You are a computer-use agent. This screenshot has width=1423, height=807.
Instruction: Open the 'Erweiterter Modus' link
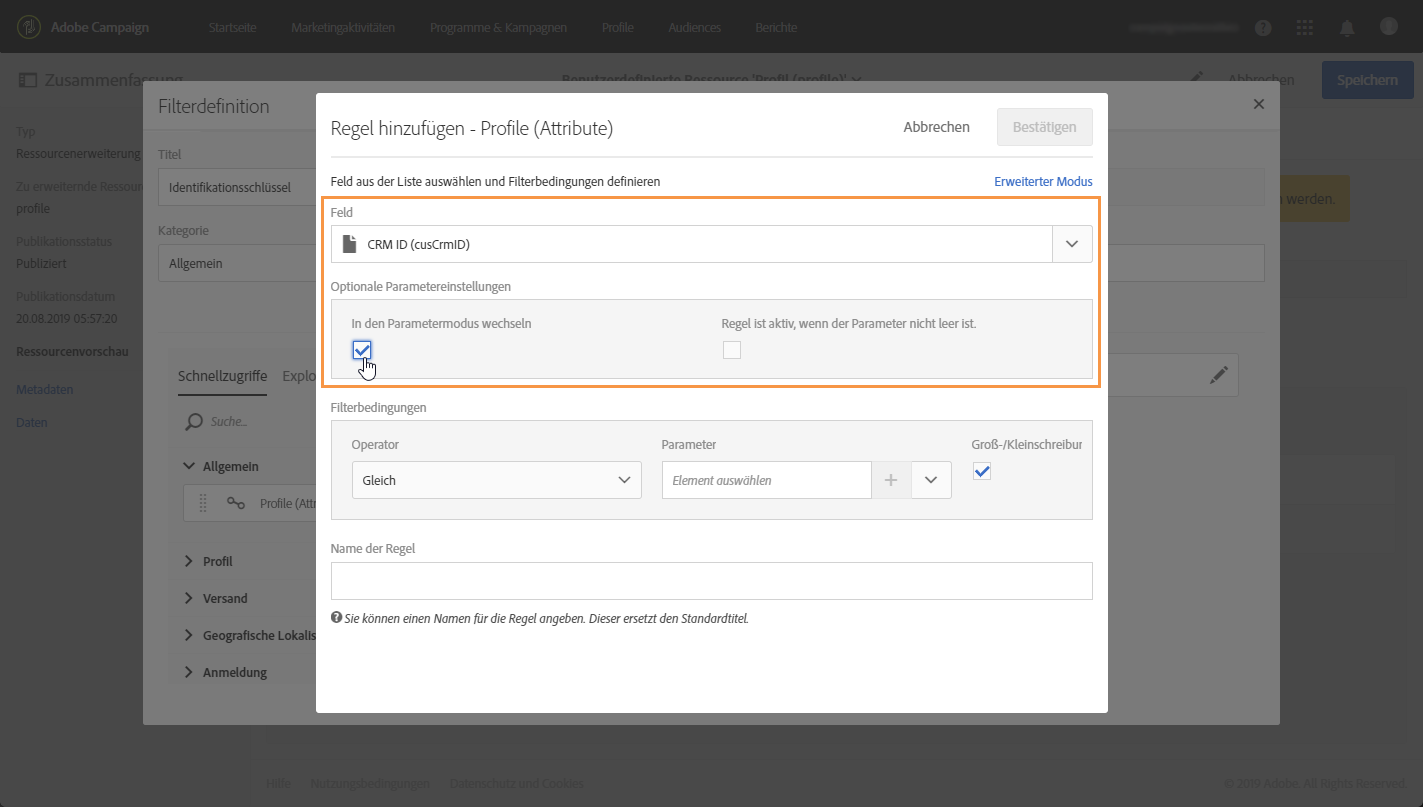click(x=1043, y=182)
